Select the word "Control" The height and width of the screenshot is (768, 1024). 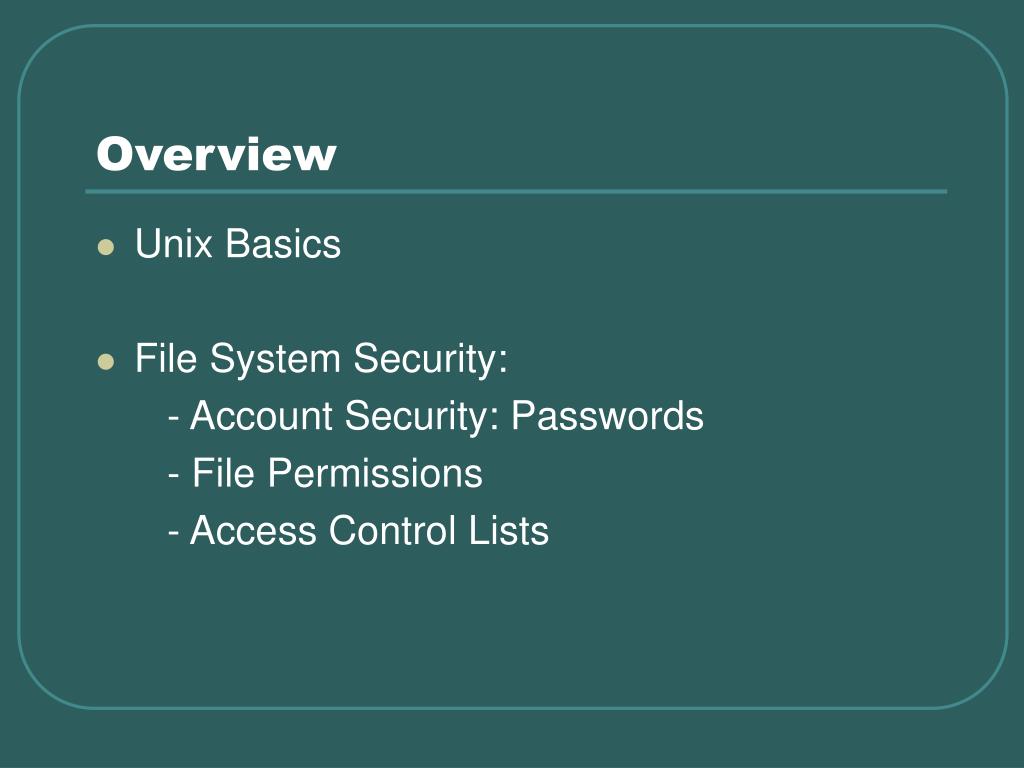click(x=392, y=530)
